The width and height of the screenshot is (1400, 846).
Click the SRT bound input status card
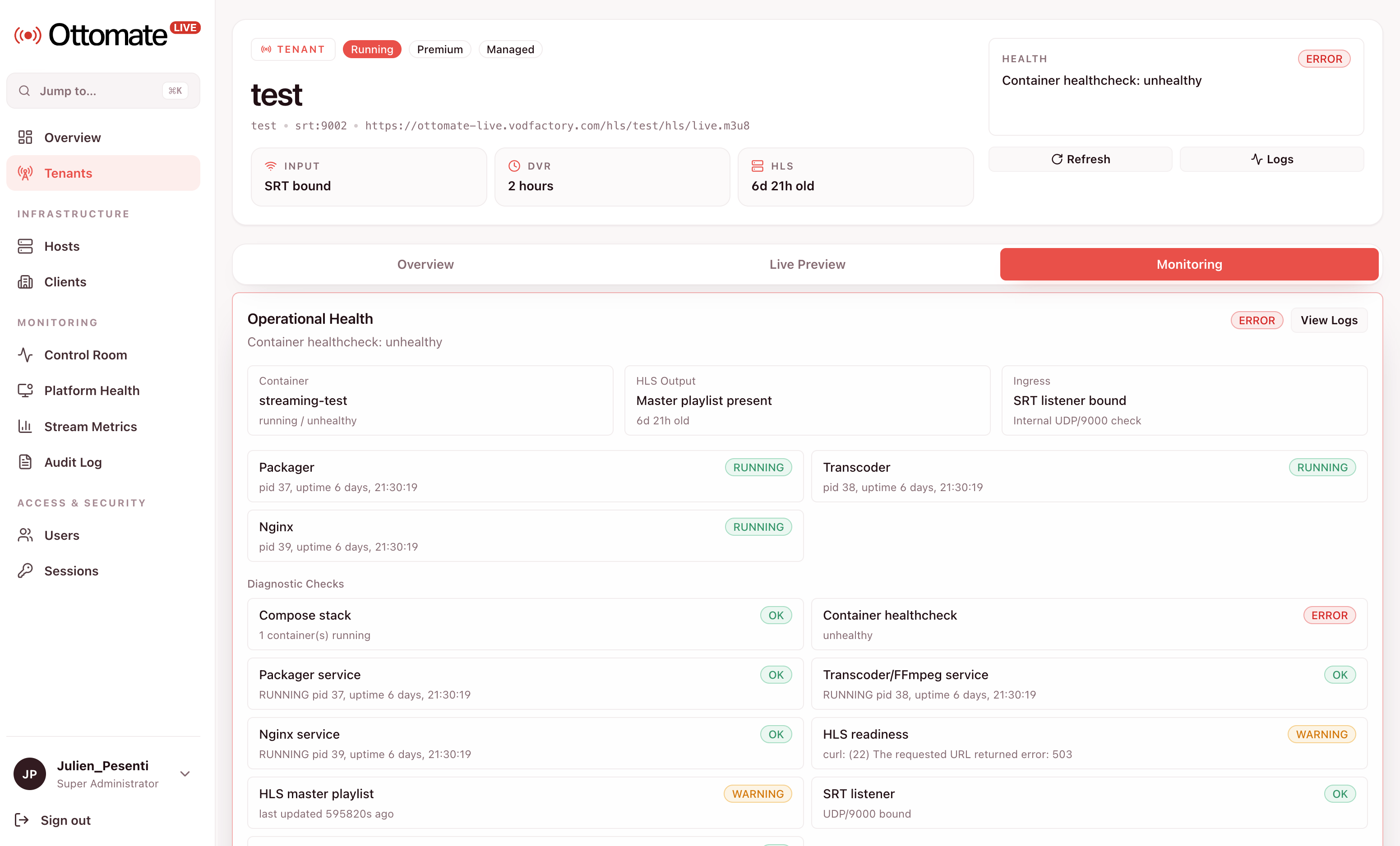369,177
